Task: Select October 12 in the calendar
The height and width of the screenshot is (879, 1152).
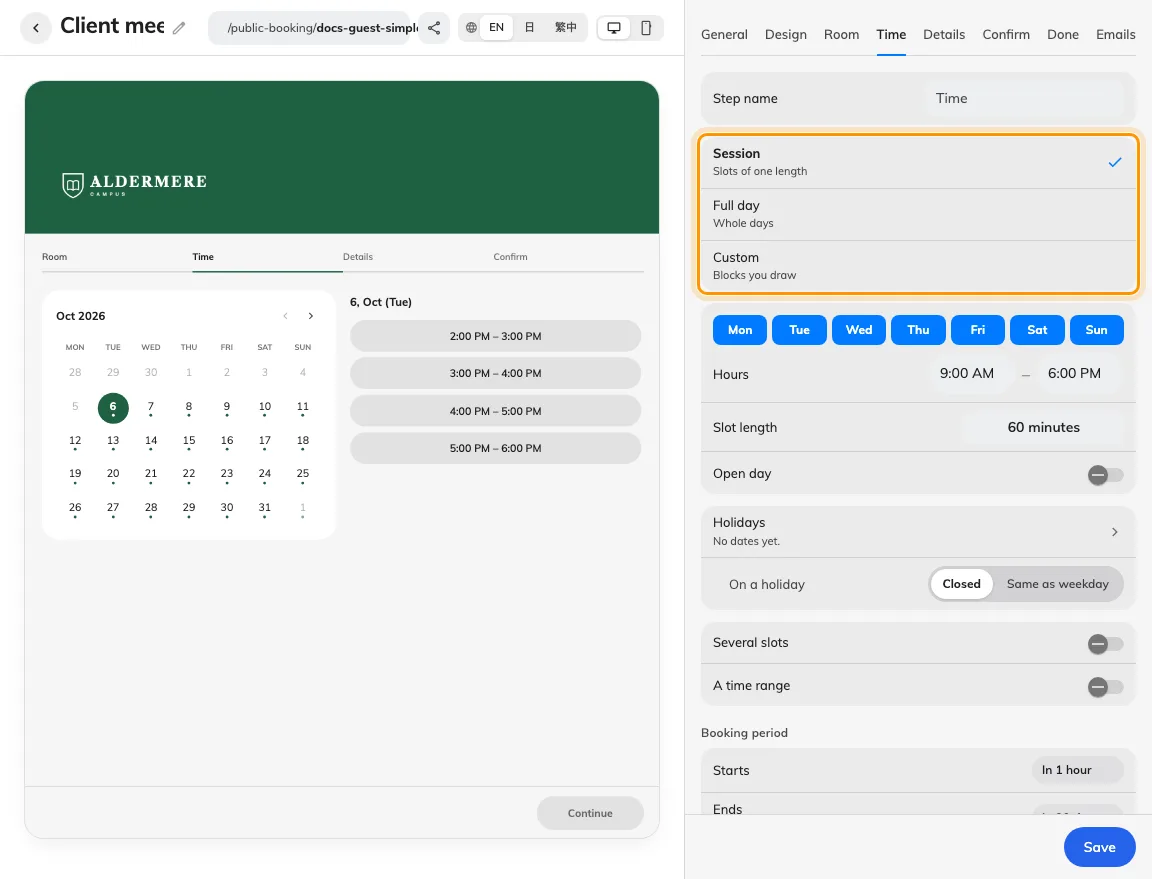Action: [x=75, y=442]
